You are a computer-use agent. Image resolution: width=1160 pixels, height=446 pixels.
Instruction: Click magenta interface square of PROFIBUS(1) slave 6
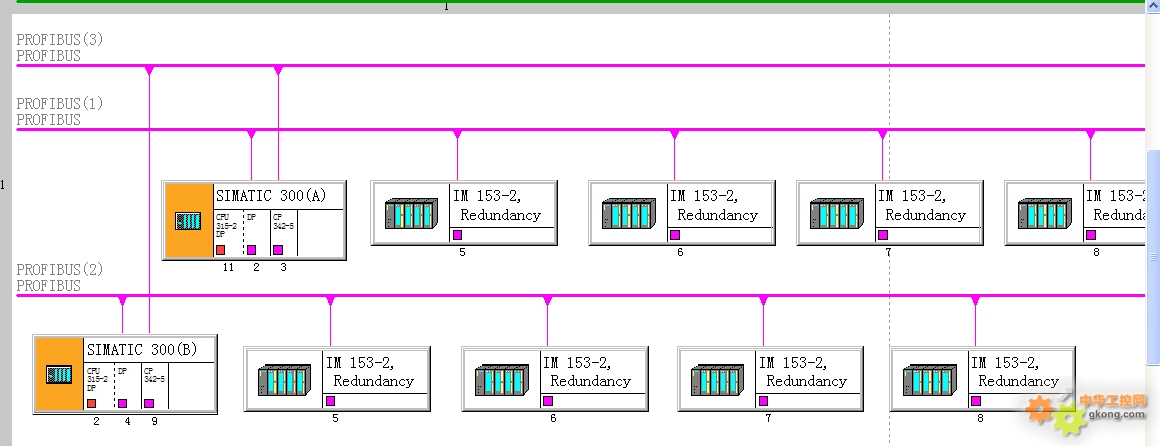coord(675,235)
